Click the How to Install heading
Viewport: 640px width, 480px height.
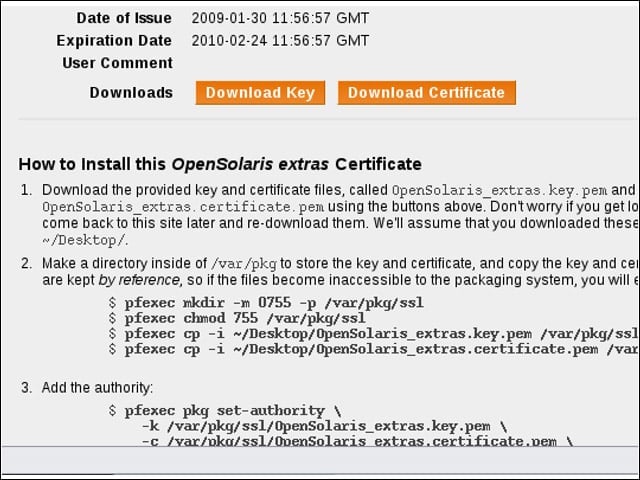click(220, 164)
